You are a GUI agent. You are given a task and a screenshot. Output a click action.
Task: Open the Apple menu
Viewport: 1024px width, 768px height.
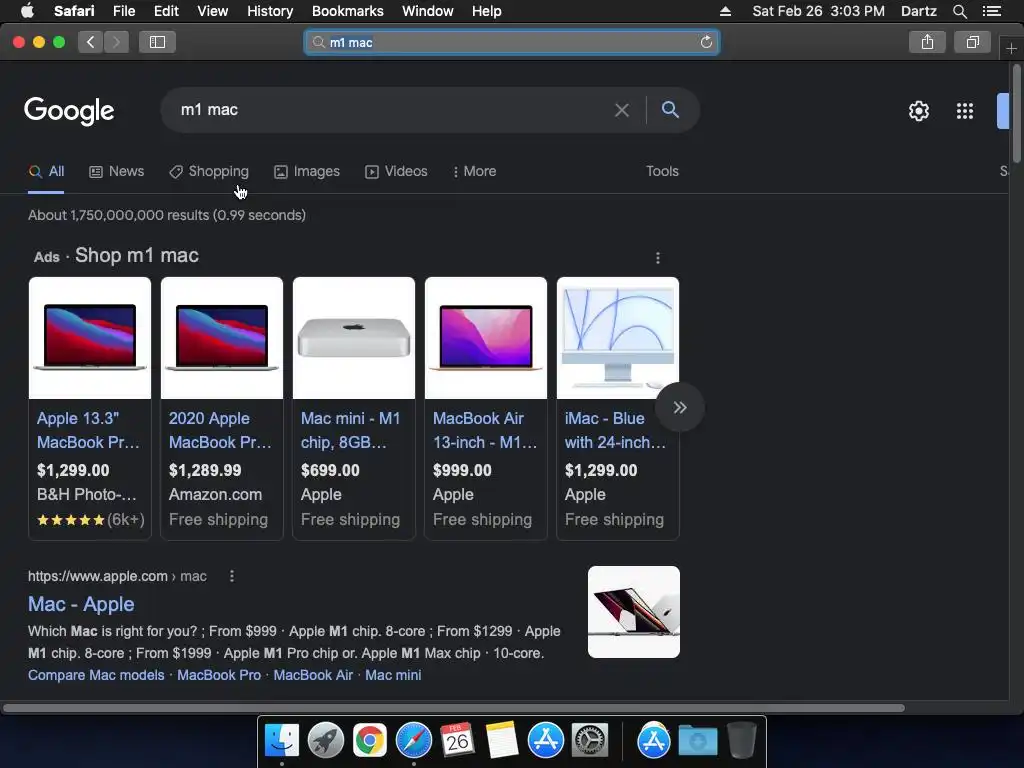pyautogui.click(x=27, y=11)
